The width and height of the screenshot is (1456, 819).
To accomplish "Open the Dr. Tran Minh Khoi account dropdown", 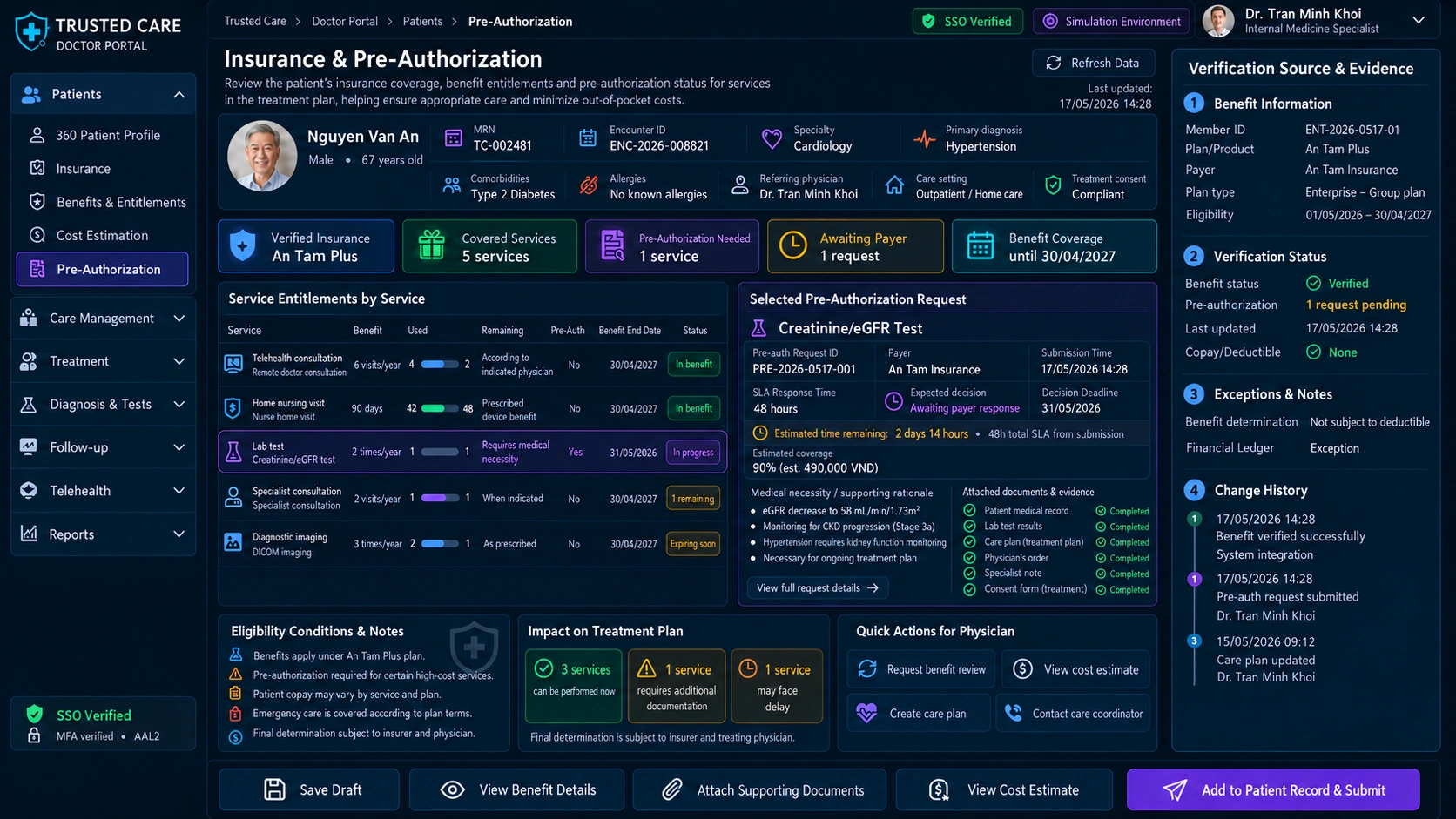I will pos(1419,20).
